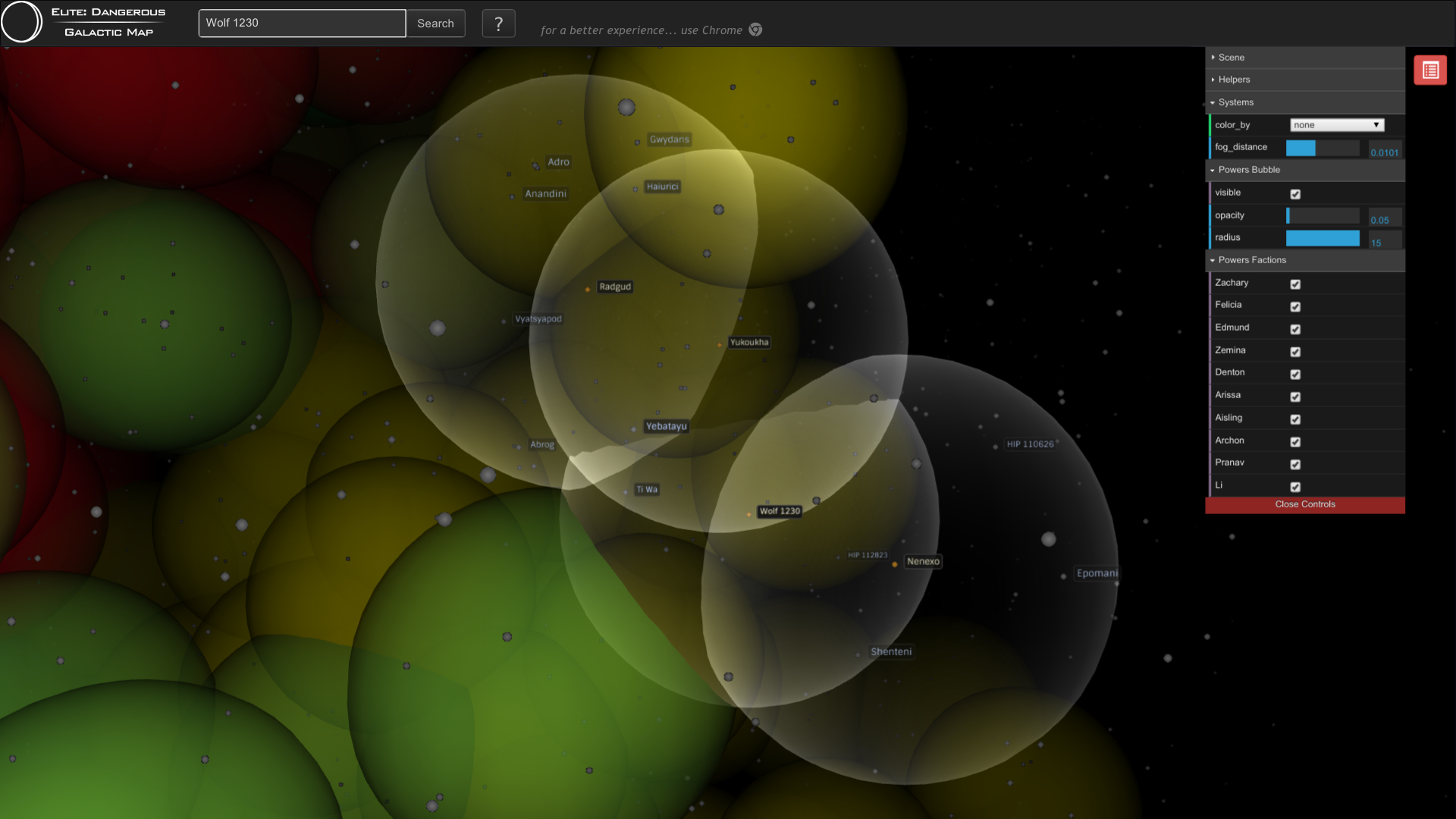Toggle the Zachary faction checkbox

pos(1295,284)
